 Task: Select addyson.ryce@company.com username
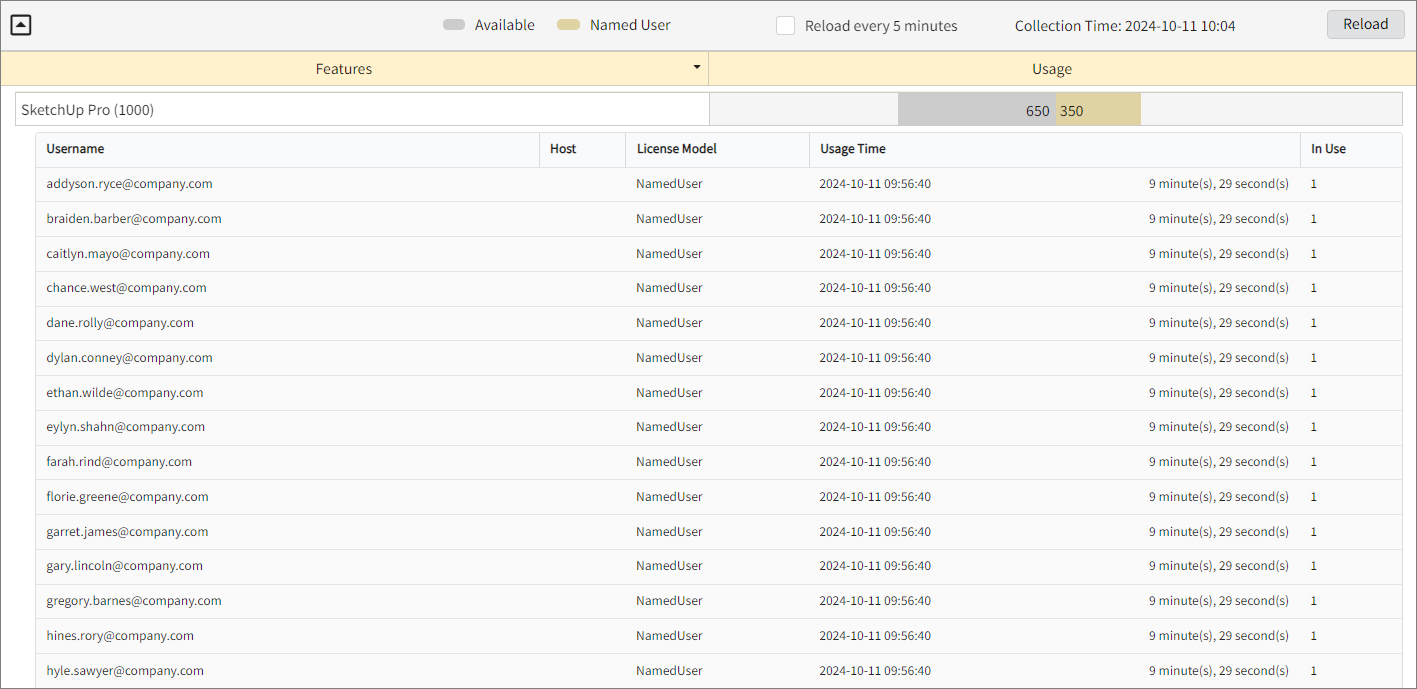point(129,184)
